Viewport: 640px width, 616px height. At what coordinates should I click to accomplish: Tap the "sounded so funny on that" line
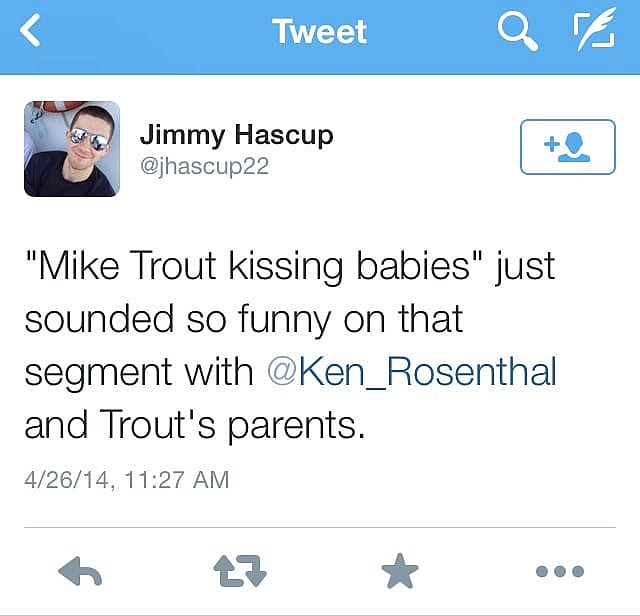[x=243, y=320]
